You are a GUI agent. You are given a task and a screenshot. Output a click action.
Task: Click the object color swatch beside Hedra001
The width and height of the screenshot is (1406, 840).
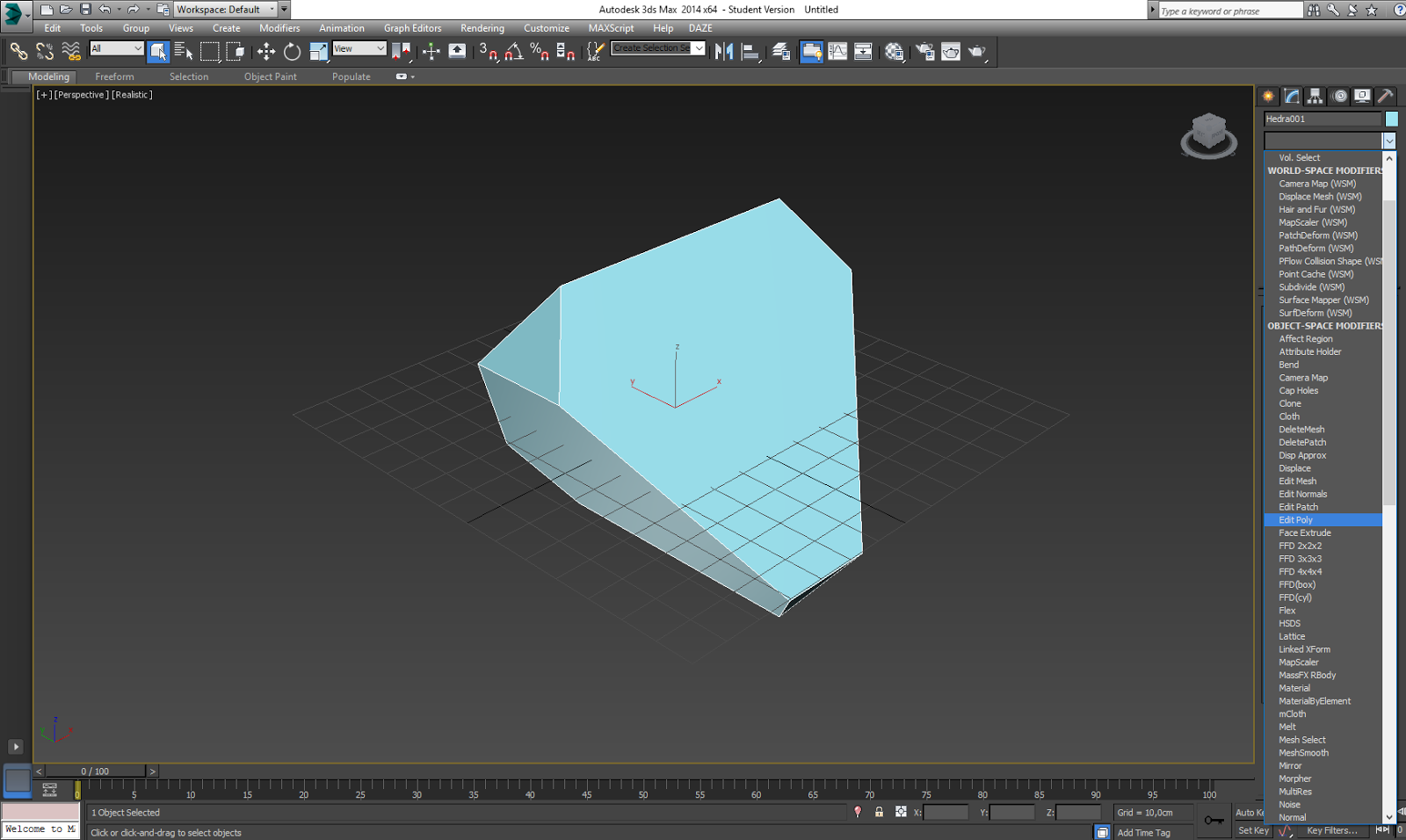(x=1392, y=119)
